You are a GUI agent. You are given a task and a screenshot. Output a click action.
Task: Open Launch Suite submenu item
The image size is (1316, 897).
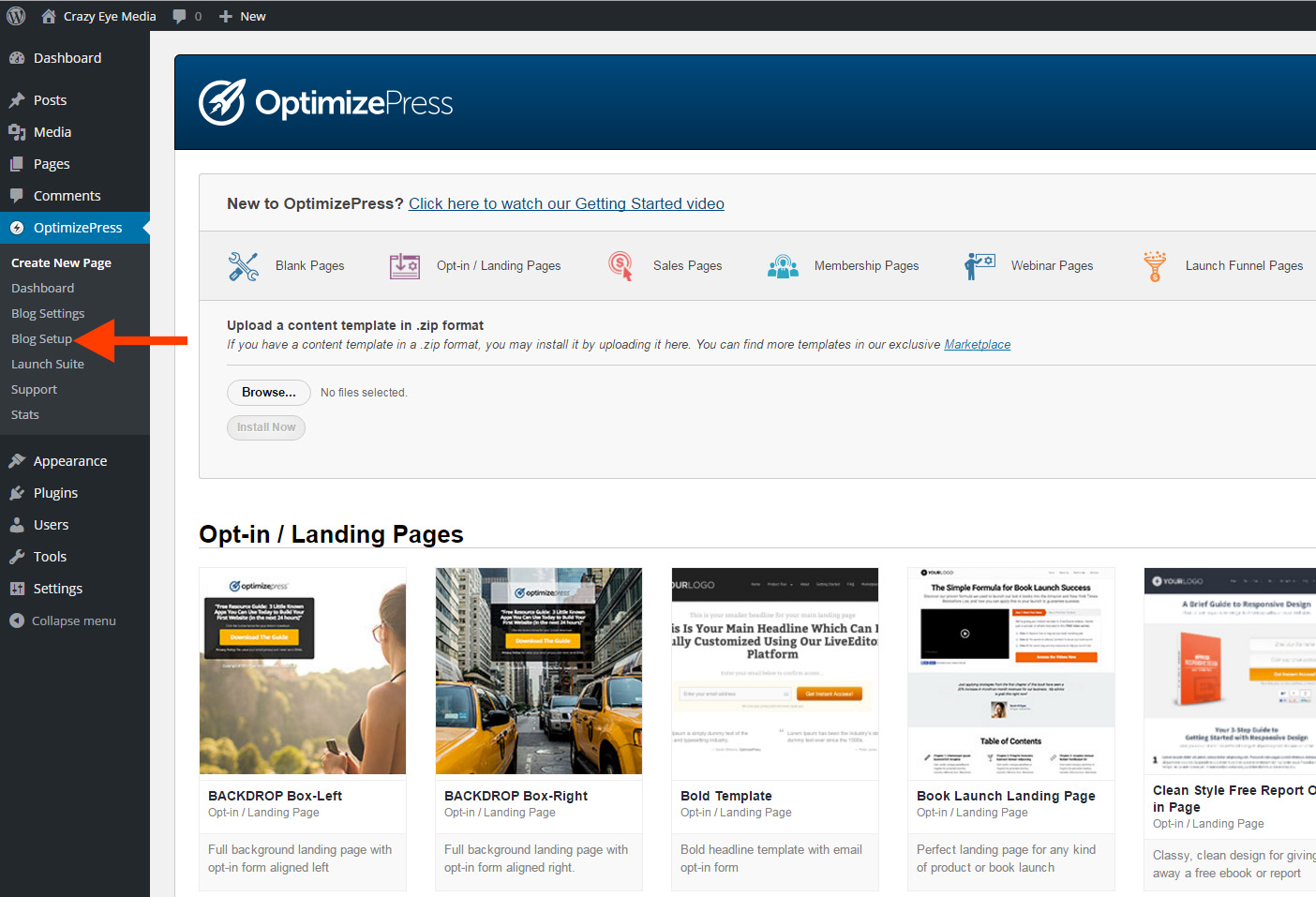tap(48, 365)
